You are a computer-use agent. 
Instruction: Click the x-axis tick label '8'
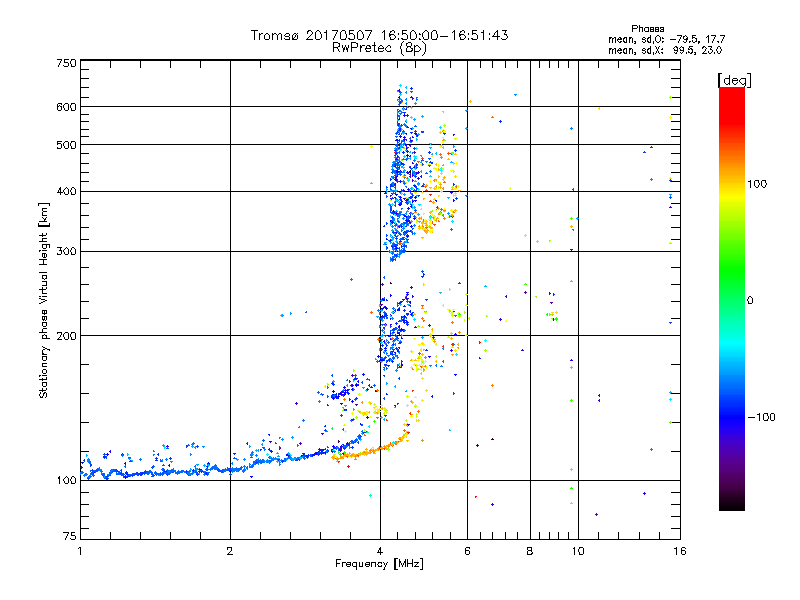[530, 551]
